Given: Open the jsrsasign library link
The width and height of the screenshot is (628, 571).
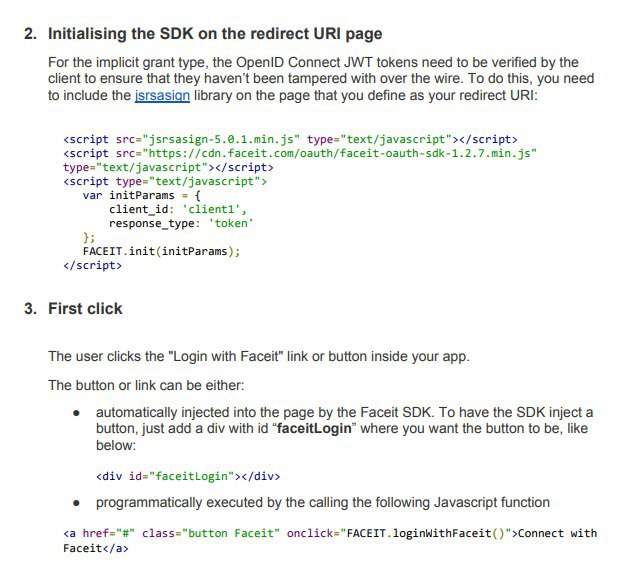Looking at the screenshot, I should tap(162, 96).
